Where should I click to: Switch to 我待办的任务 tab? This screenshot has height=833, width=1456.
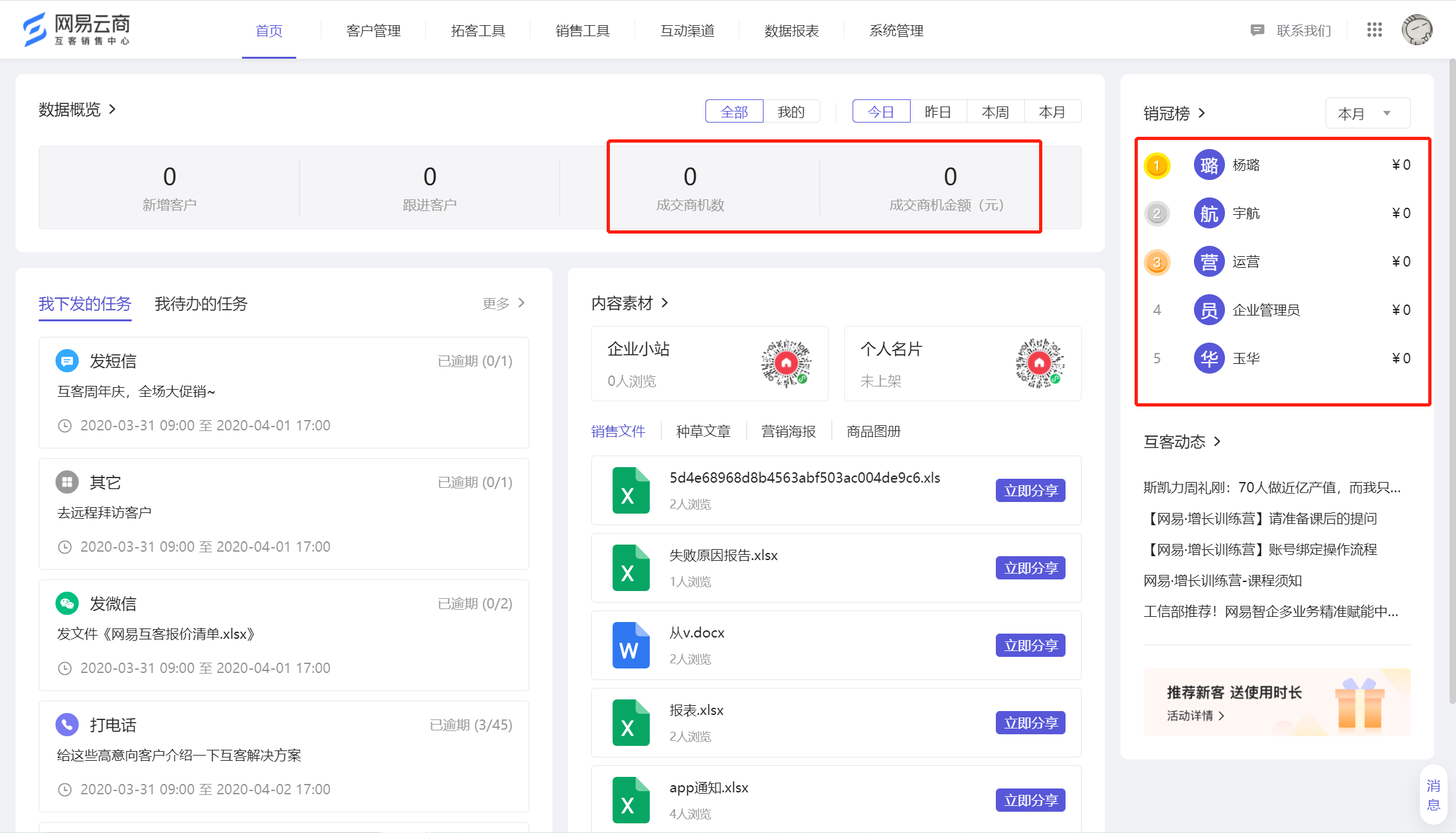click(201, 304)
